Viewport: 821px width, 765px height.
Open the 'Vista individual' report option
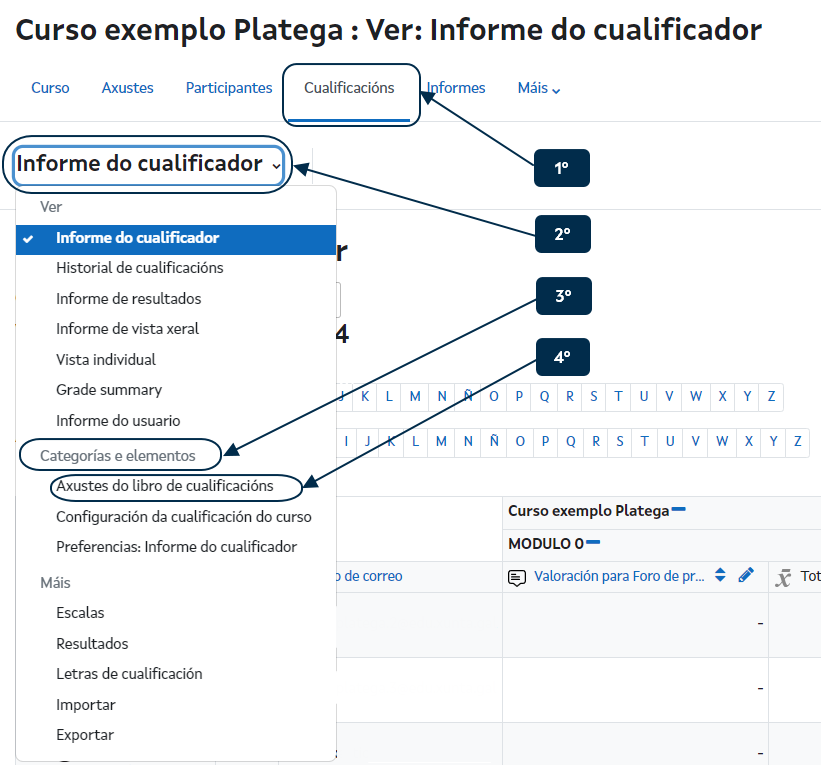[x=107, y=358]
